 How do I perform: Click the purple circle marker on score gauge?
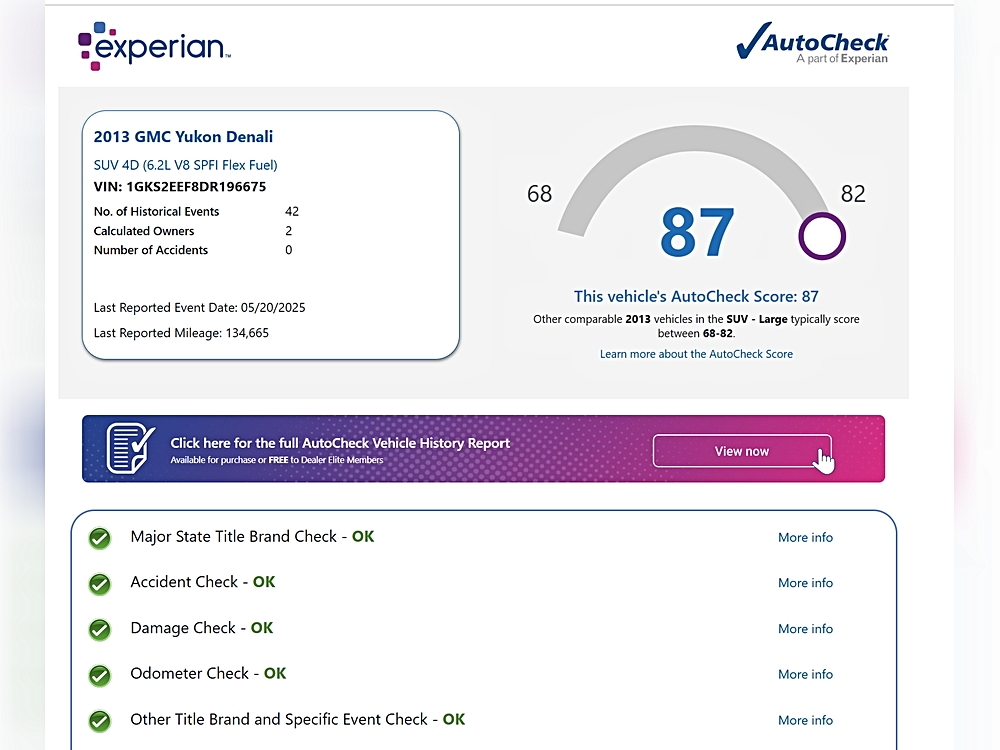(822, 237)
